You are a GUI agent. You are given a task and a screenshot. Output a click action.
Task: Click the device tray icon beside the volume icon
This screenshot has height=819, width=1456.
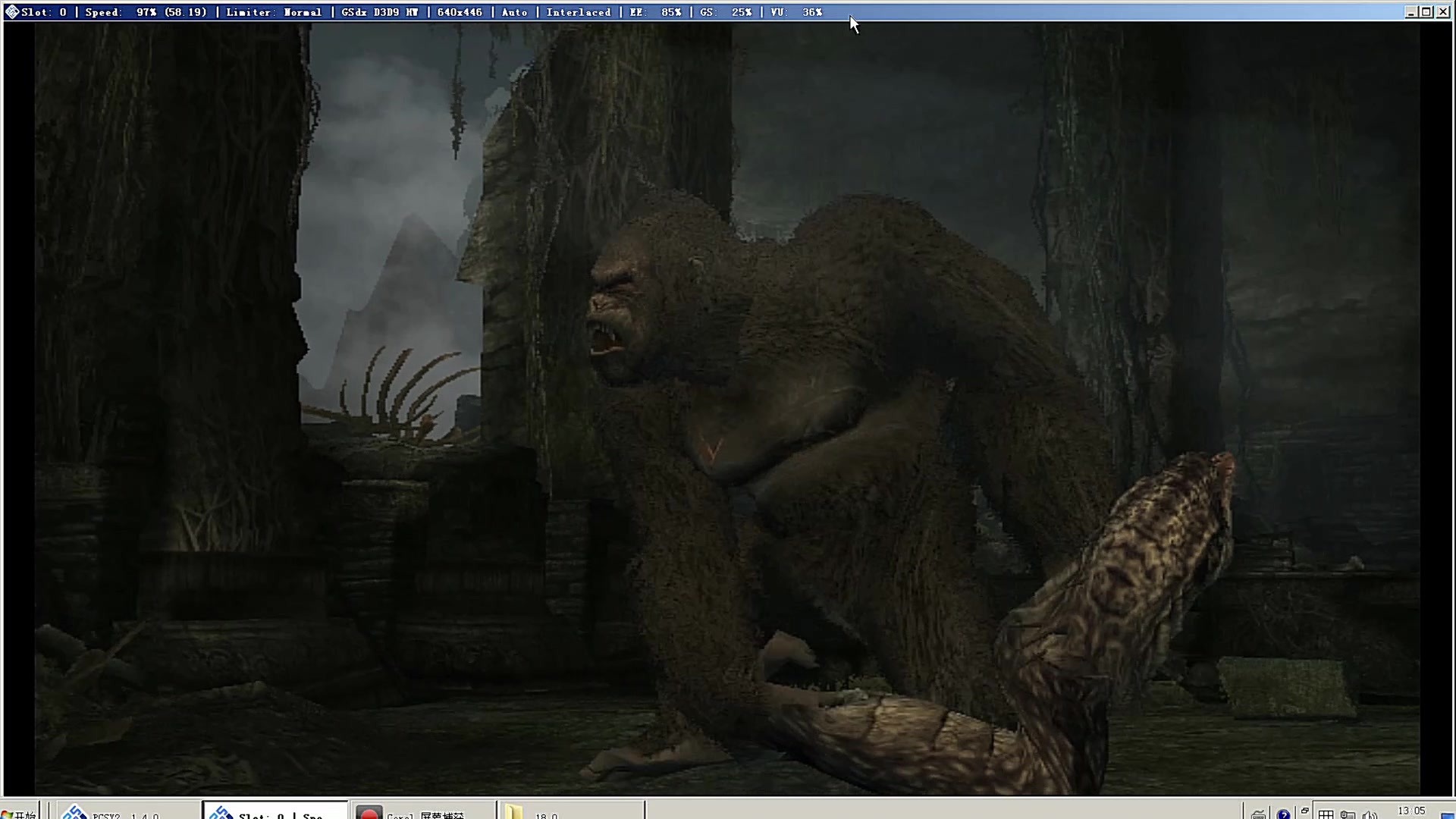(x=1348, y=814)
